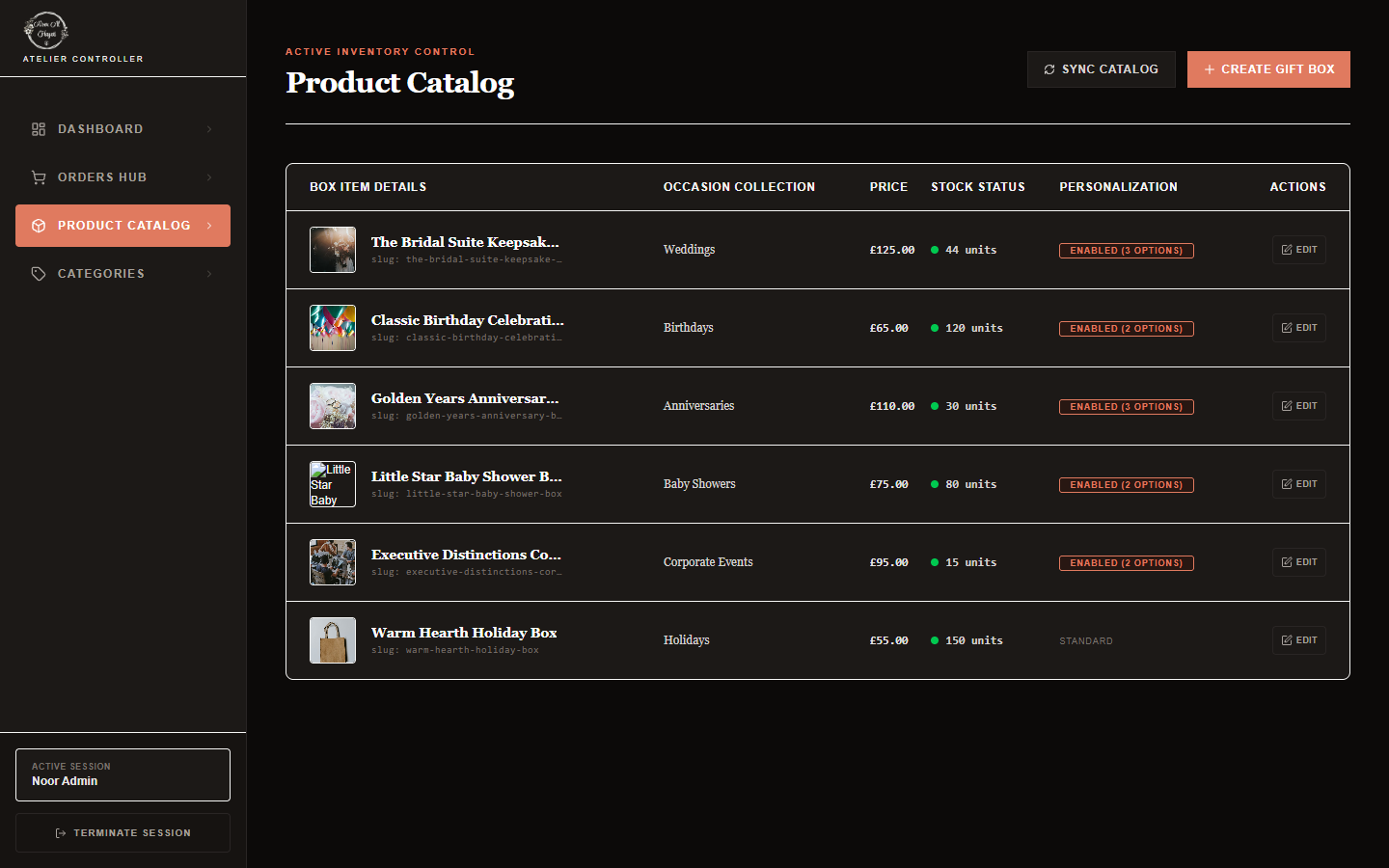Click the edit pencil icon for Bridal Suite
Screen dimensions: 1389x868
click(1287, 250)
